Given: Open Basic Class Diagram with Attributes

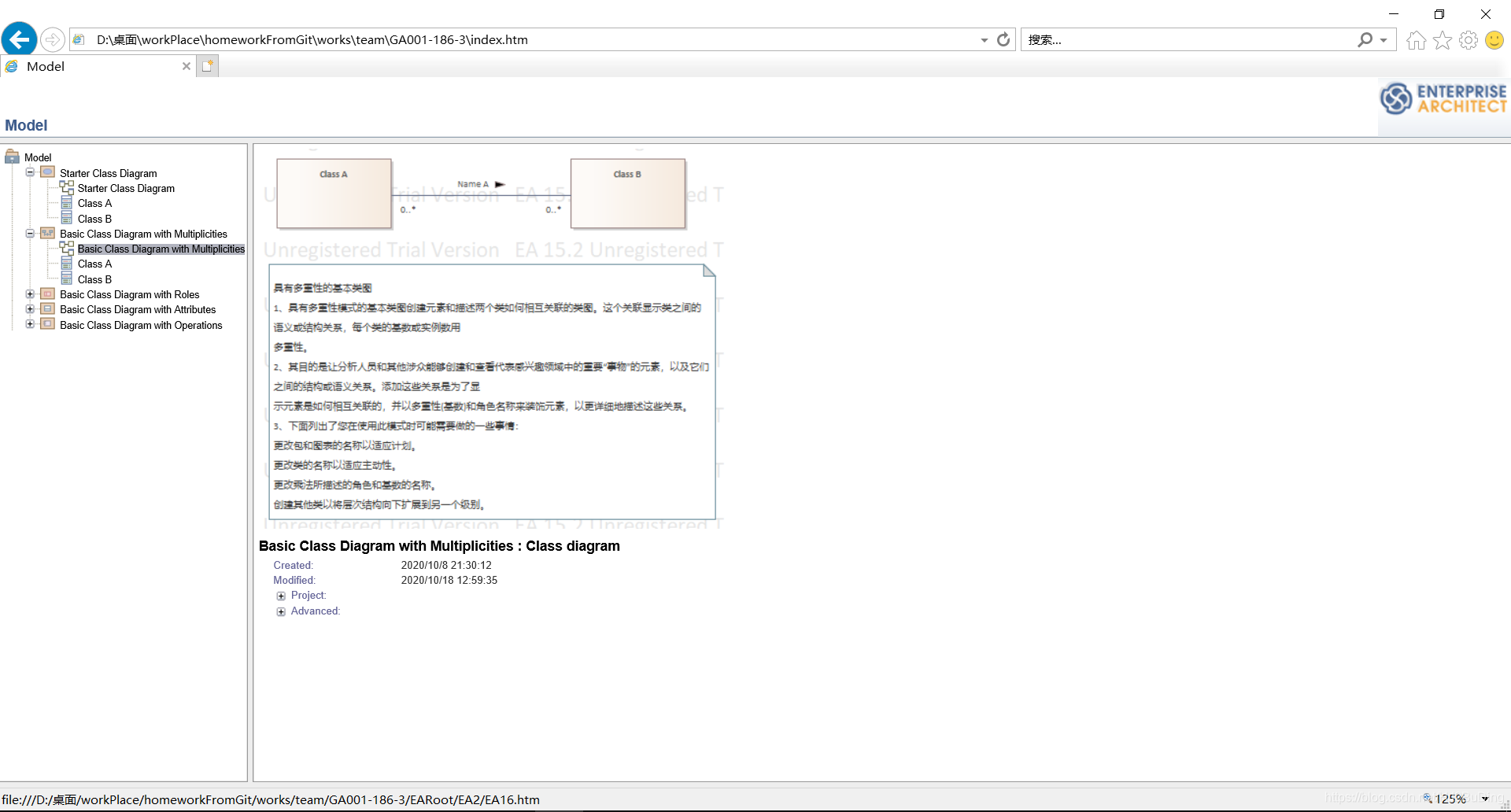Looking at the screenshot, I should click(138, 309).
